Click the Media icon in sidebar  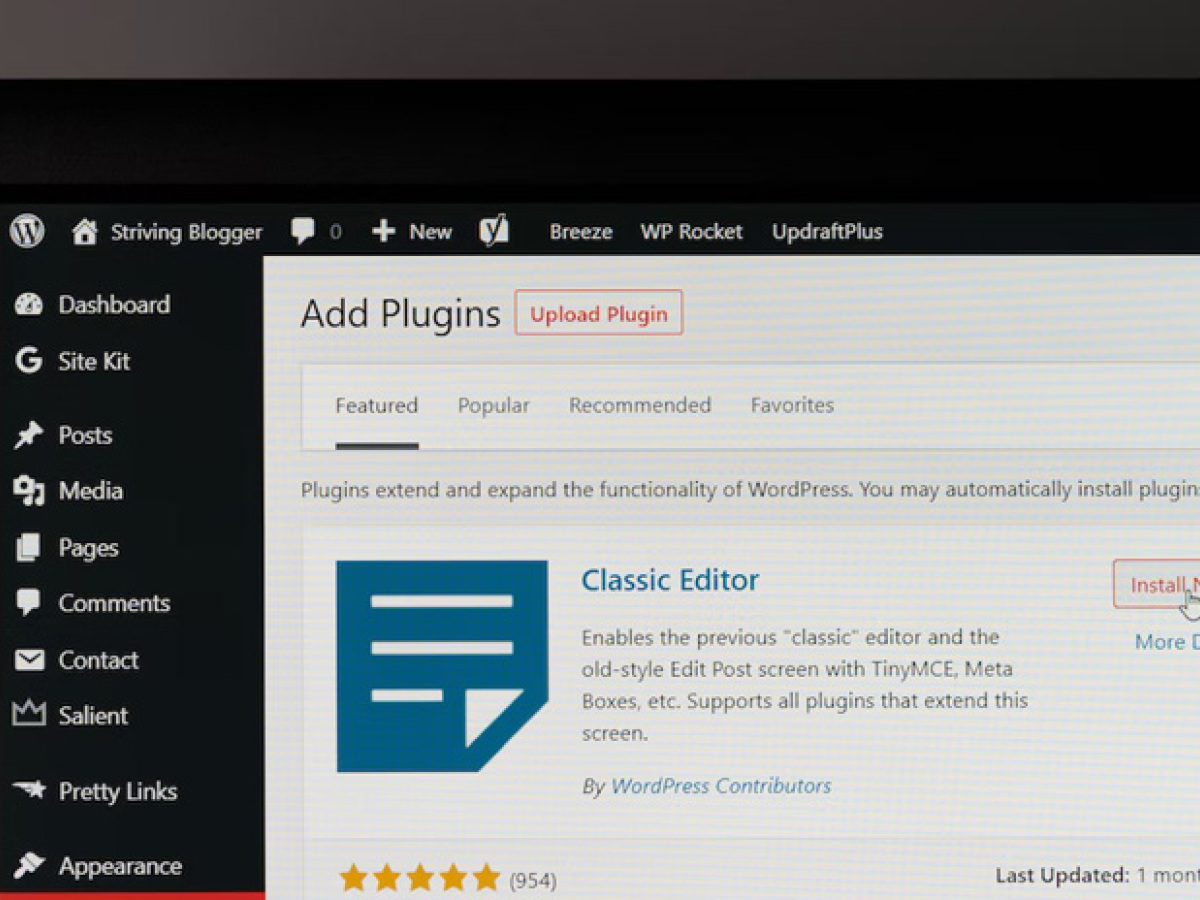coord(29,491)
